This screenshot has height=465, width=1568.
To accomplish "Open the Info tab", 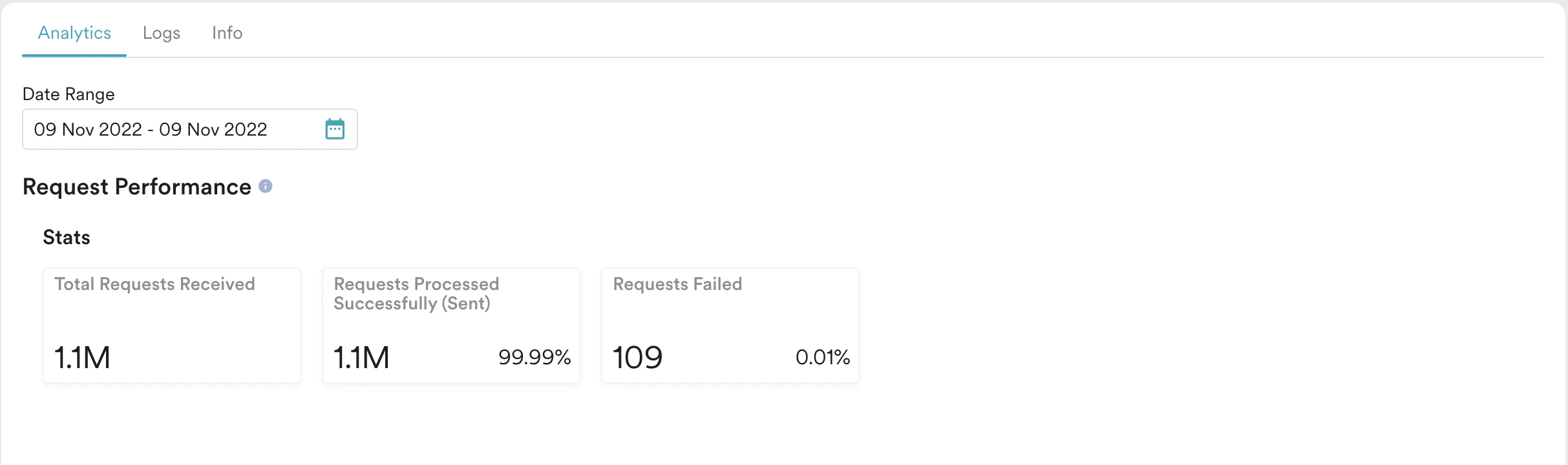I will [x=226, y=32].
